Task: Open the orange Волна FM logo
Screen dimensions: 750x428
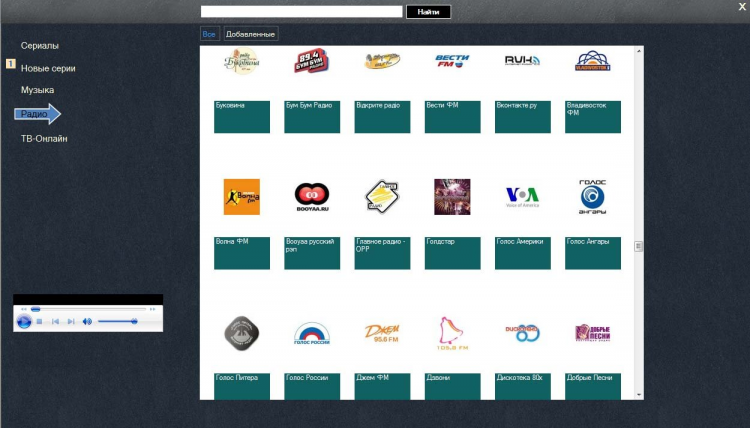Action: (242, 197)
